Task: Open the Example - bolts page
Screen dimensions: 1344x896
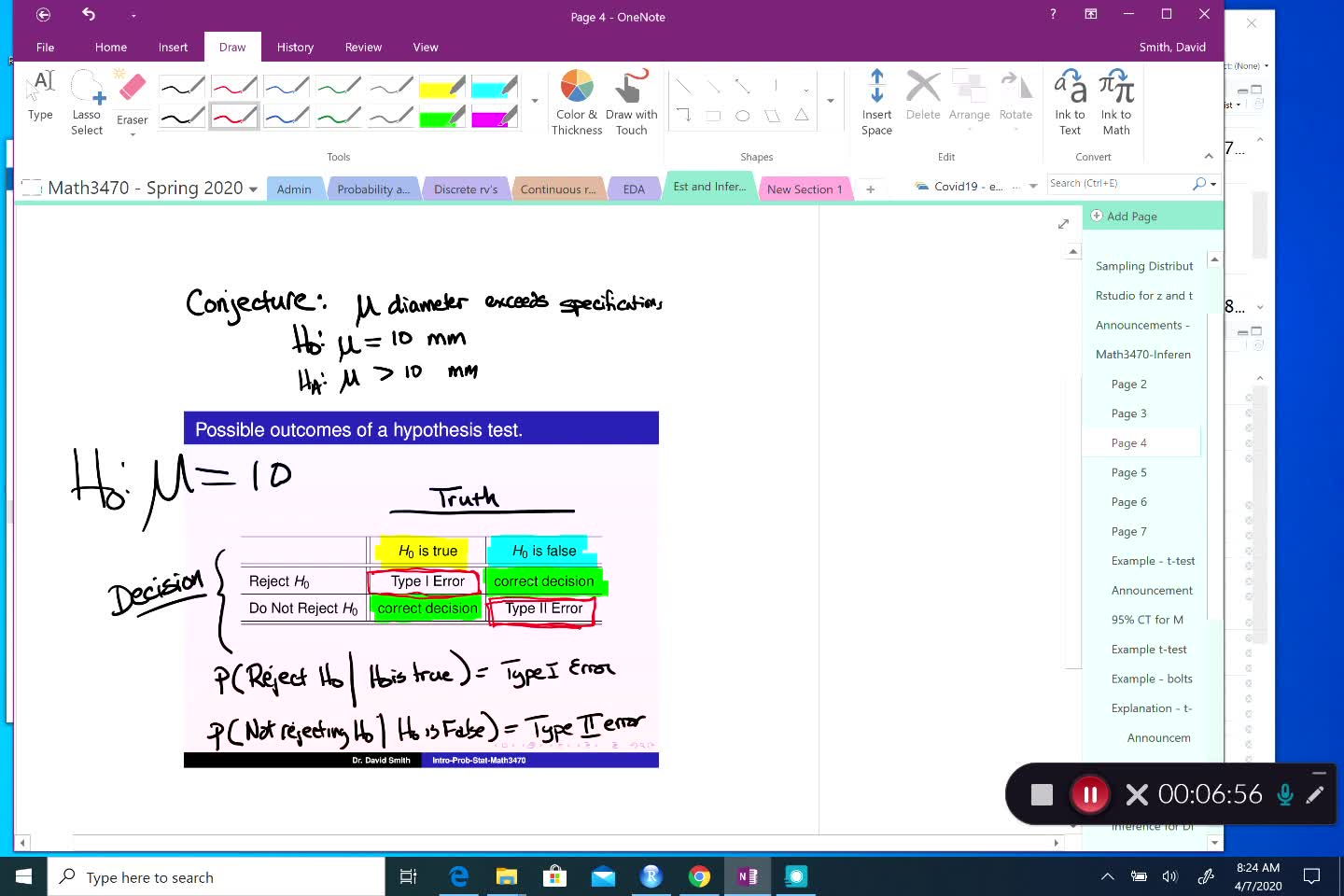Action: (1152, 679)
